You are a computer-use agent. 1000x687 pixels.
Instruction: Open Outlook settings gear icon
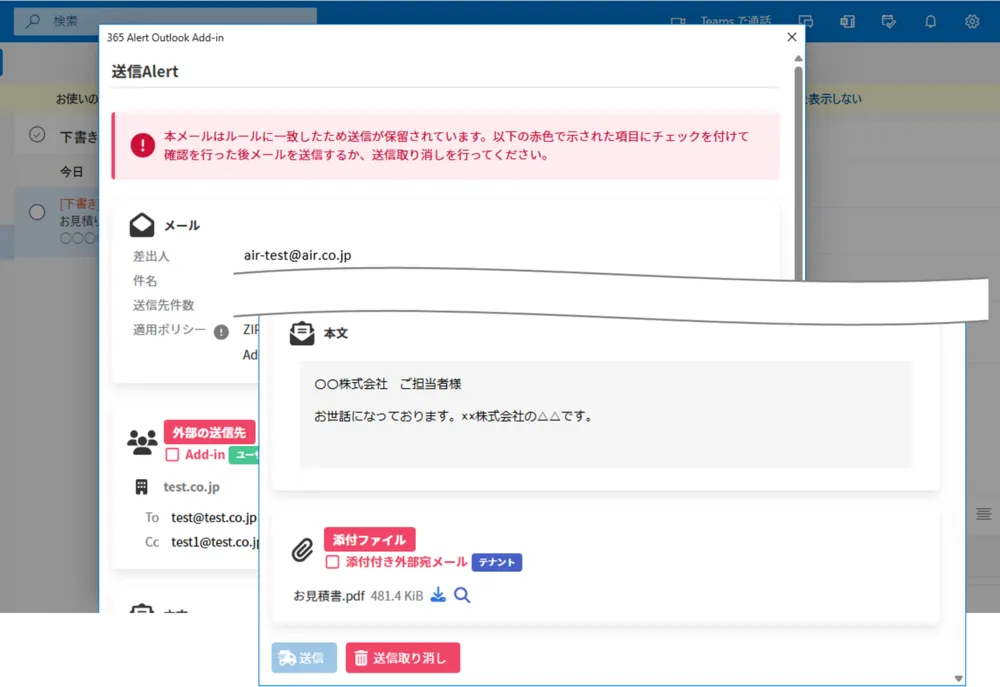click(x=971, y=21)
